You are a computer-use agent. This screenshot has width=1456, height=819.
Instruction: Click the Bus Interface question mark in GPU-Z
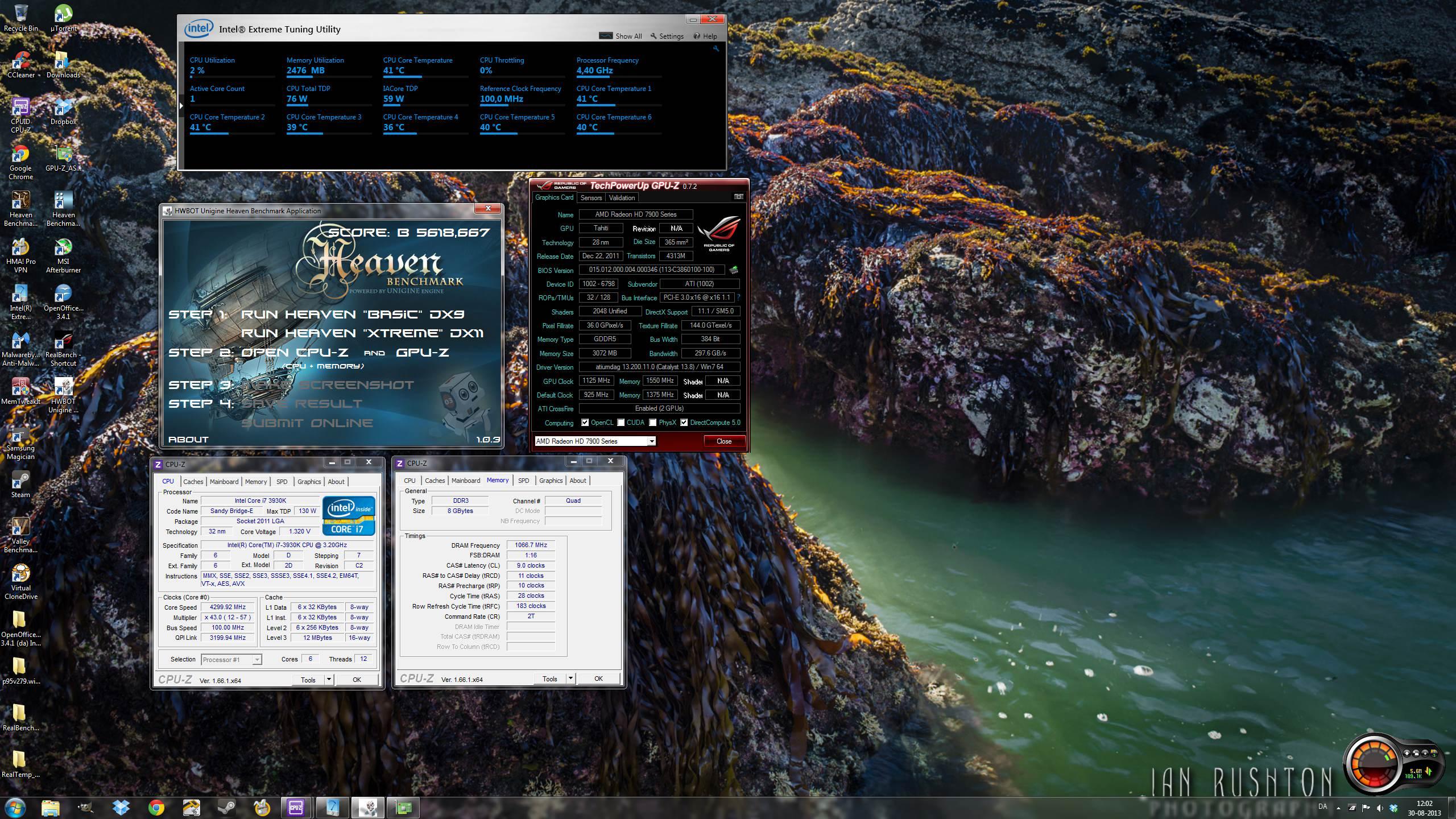pyautogui.click(x=738, y=297)
